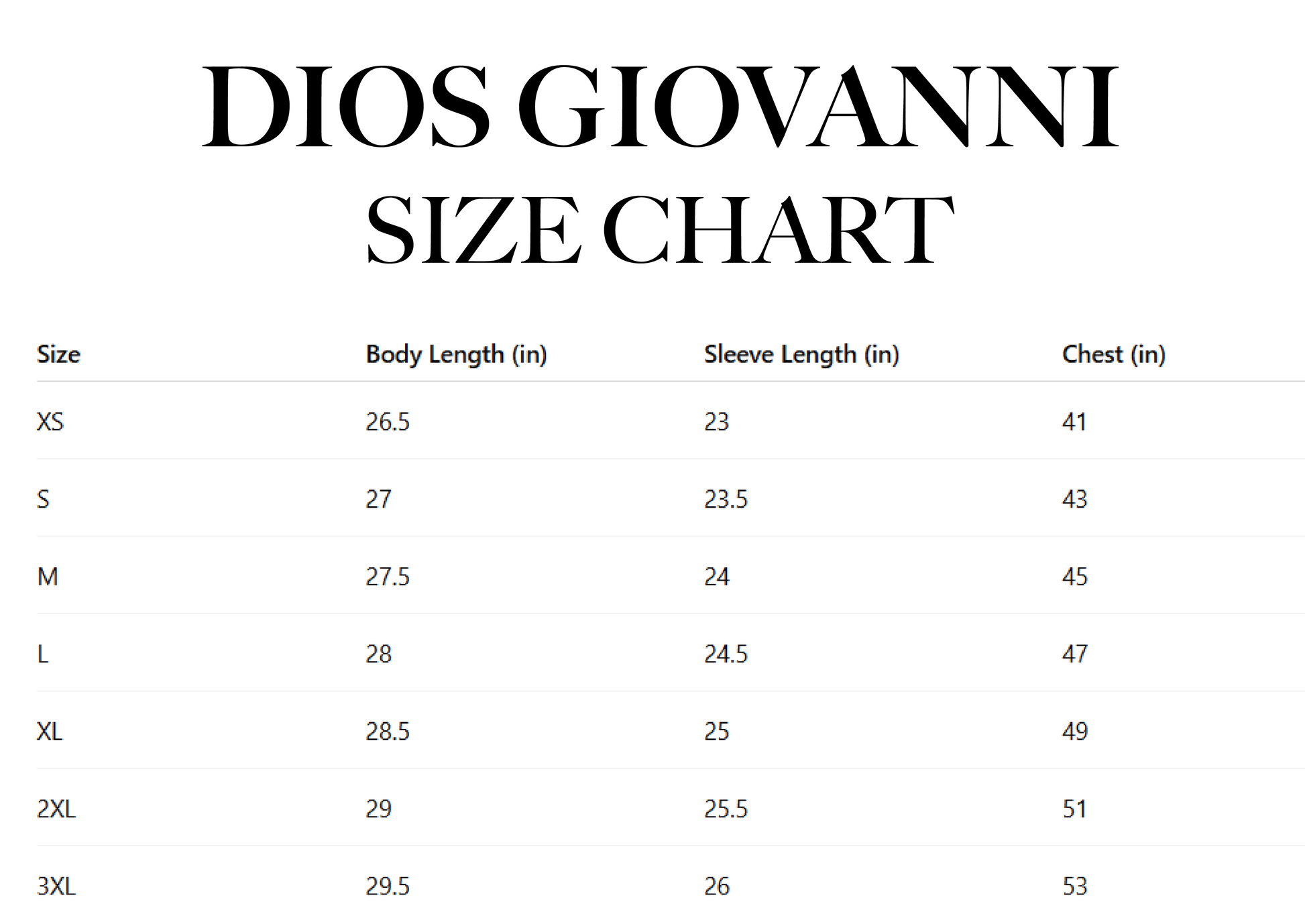Select the Body Length (in) column header
The image size is (1305, 924).
point(456,354)
